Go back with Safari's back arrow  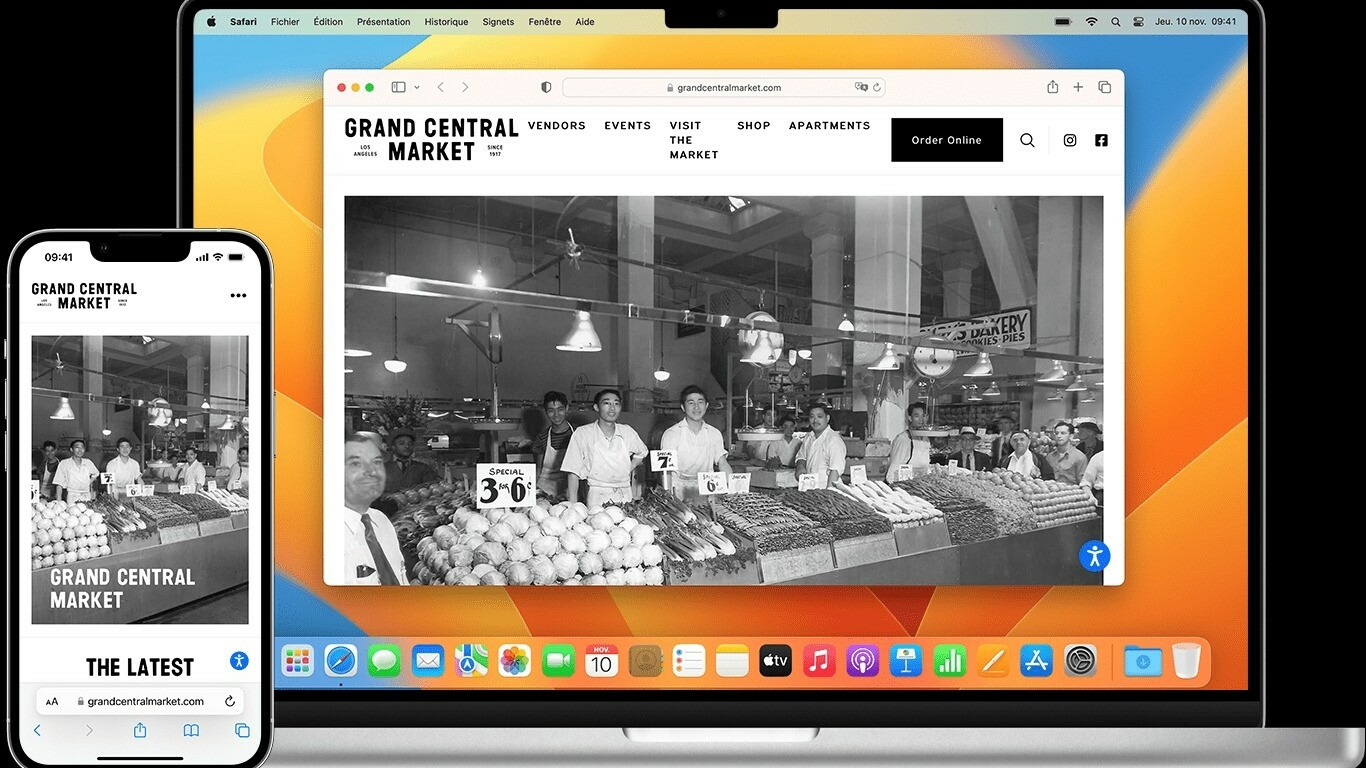(x=440, y=87)
